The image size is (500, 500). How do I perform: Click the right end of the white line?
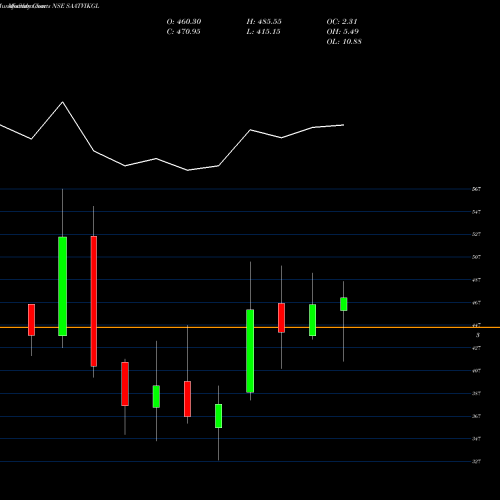344,125
